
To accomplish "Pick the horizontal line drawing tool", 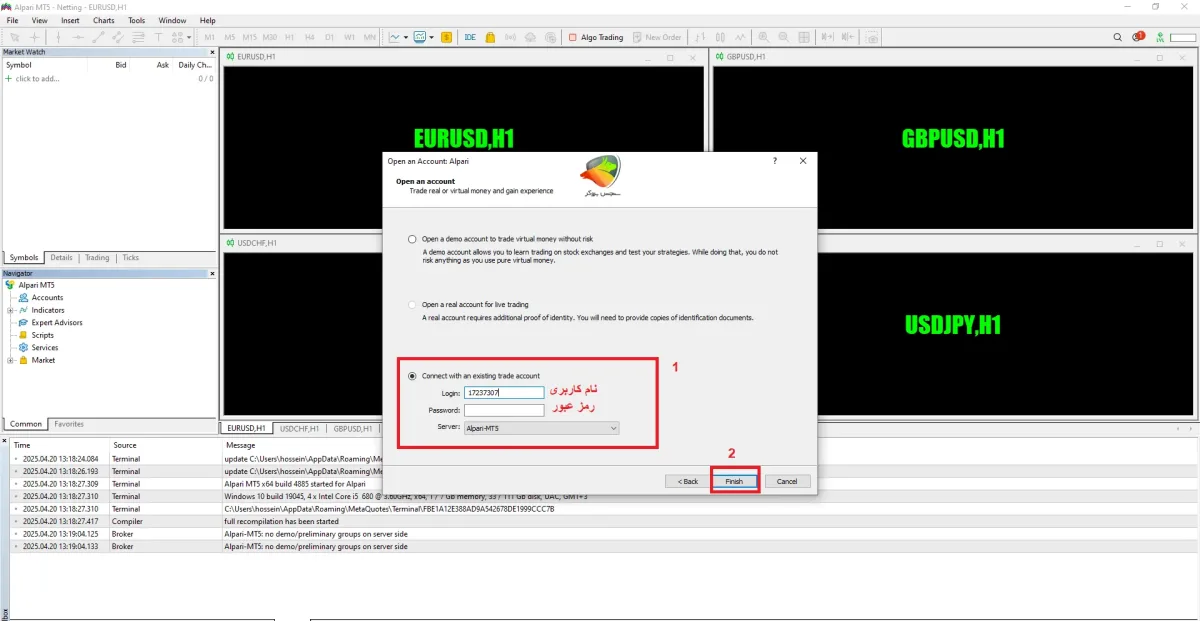I will pyautogui.click(x=78, y=37).
